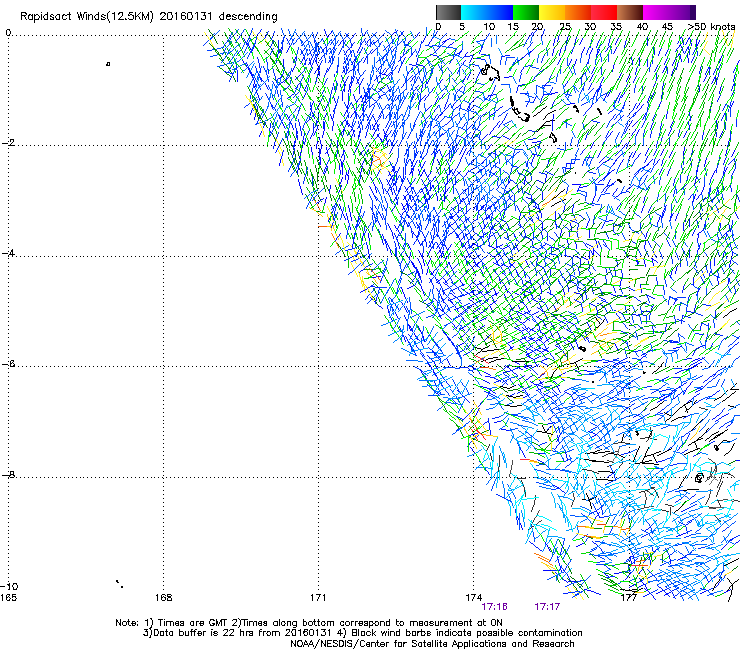Click the island outline at 177E, 8S
740x650 pixels.
pyautogui.click(x=699, y=478)
